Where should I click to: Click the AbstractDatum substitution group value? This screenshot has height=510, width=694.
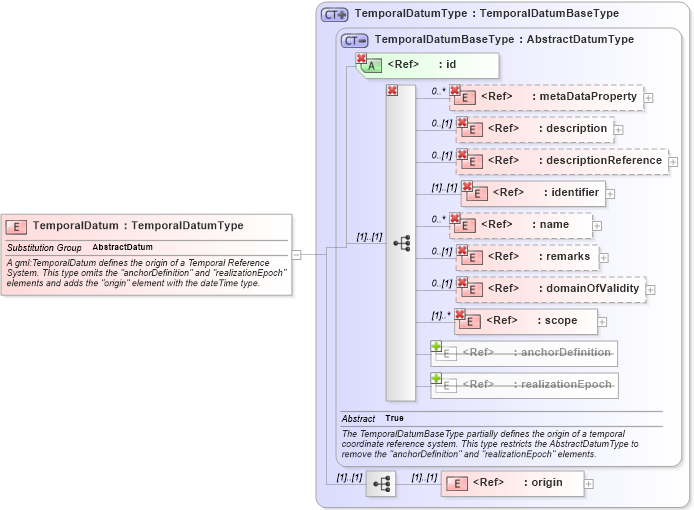[x=123, y=247]
